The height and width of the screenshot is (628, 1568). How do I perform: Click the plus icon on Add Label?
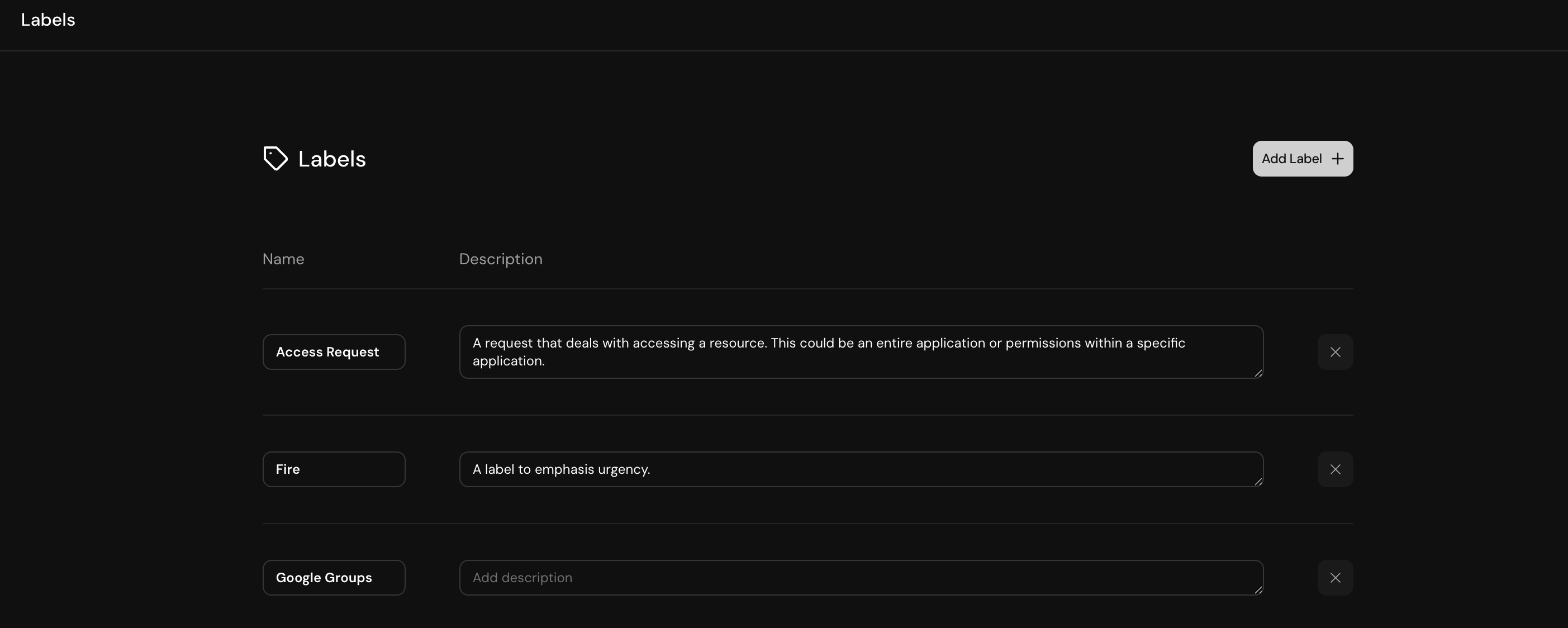pyautogui.click(x=1337, y=158)
